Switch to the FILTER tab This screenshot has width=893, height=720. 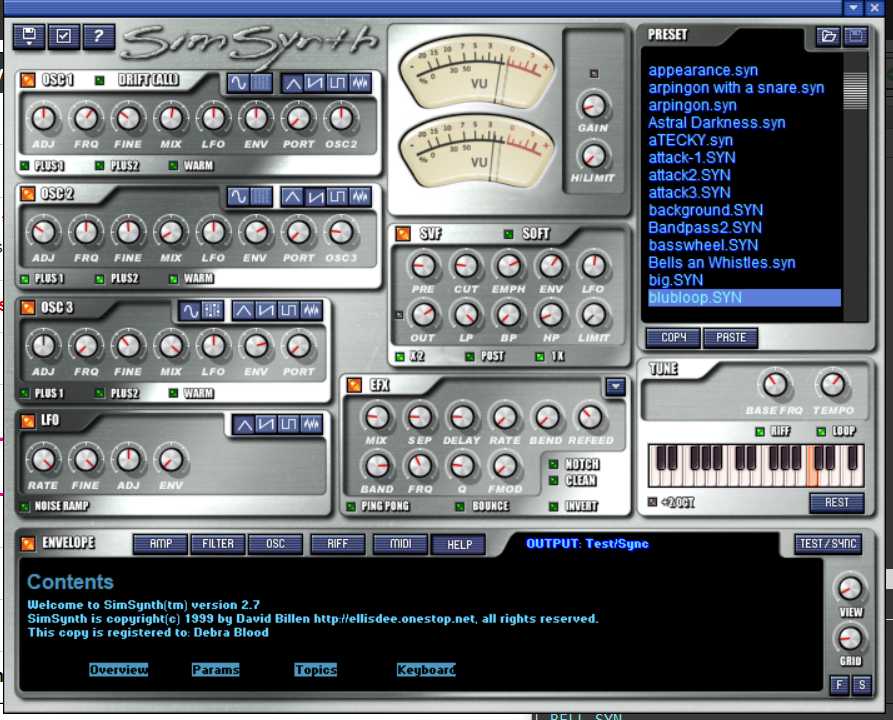[x=217, y=544]
